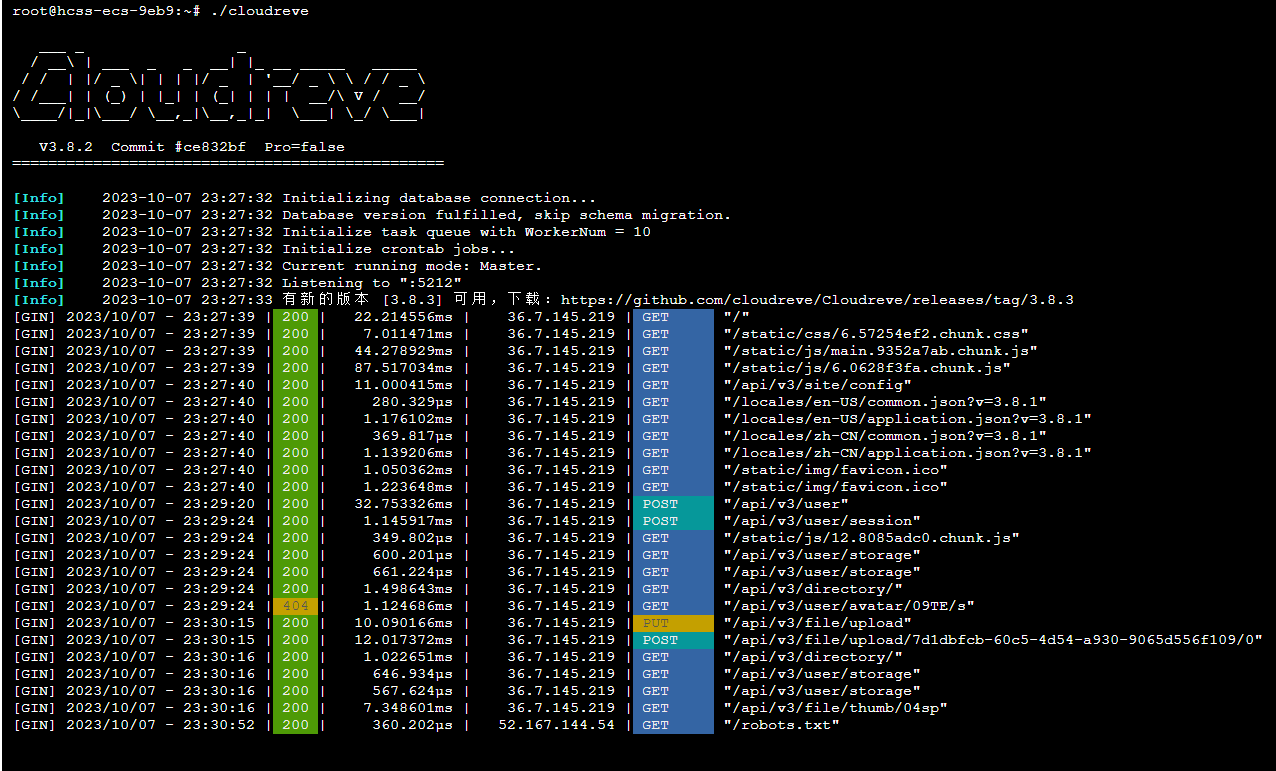
Task: Click the "/api/v3/user/avatar/09TE/s" path
Action: point(849,606)
